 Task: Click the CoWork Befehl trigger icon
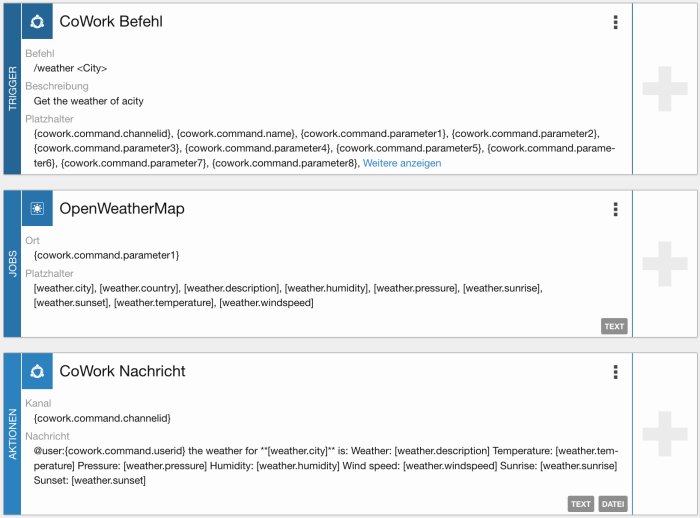pos(37,21)
